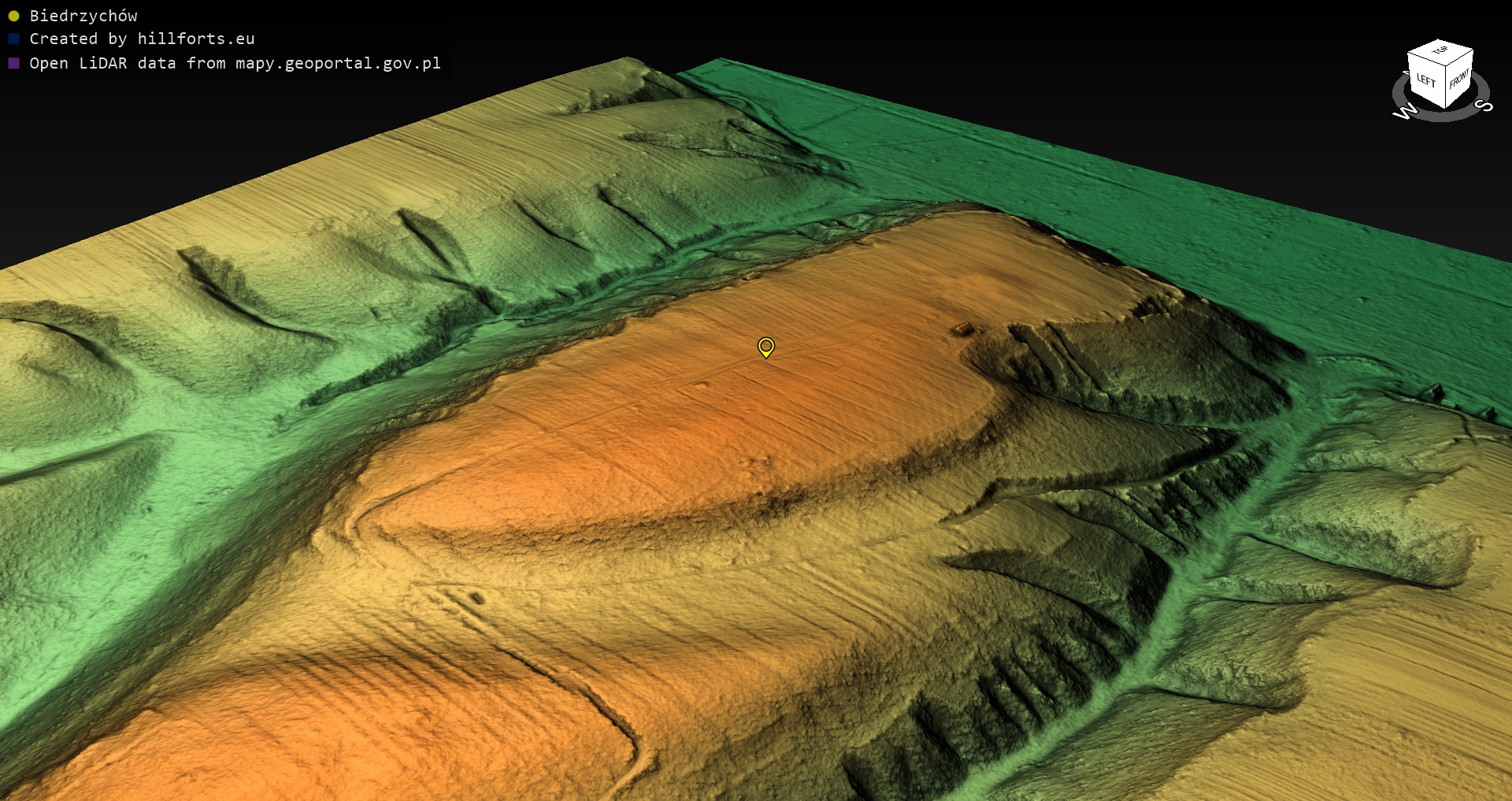This screenshot has width=1512, height=801.
Task: Select the Biedrzychów site label
Action: pyautogui.click(x=83, y=16)
